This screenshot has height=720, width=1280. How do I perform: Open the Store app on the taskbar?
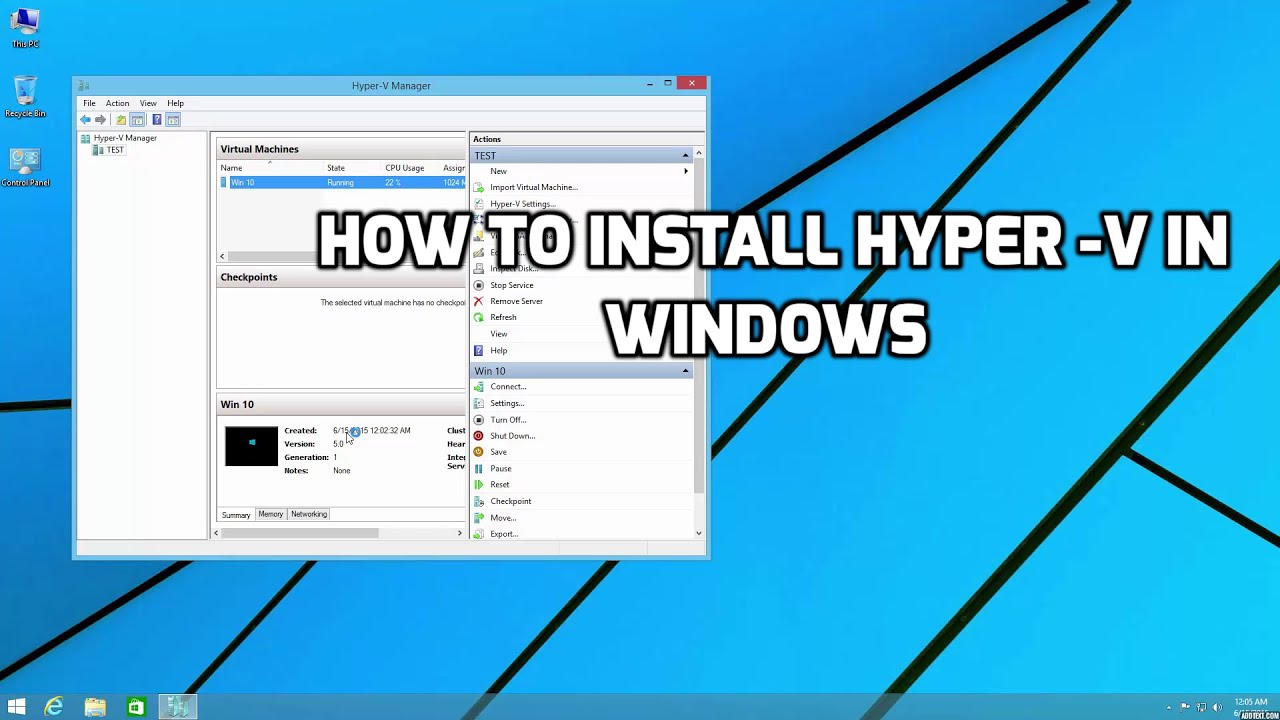click(136, 707)
